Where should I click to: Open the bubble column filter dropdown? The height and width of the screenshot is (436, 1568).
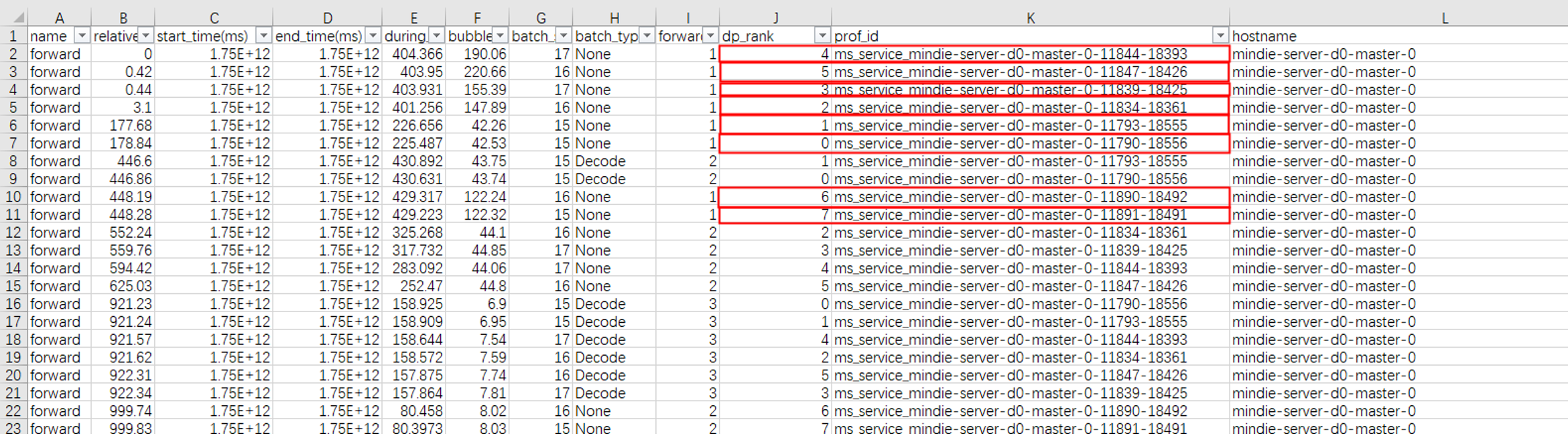[x=500, y=35]
